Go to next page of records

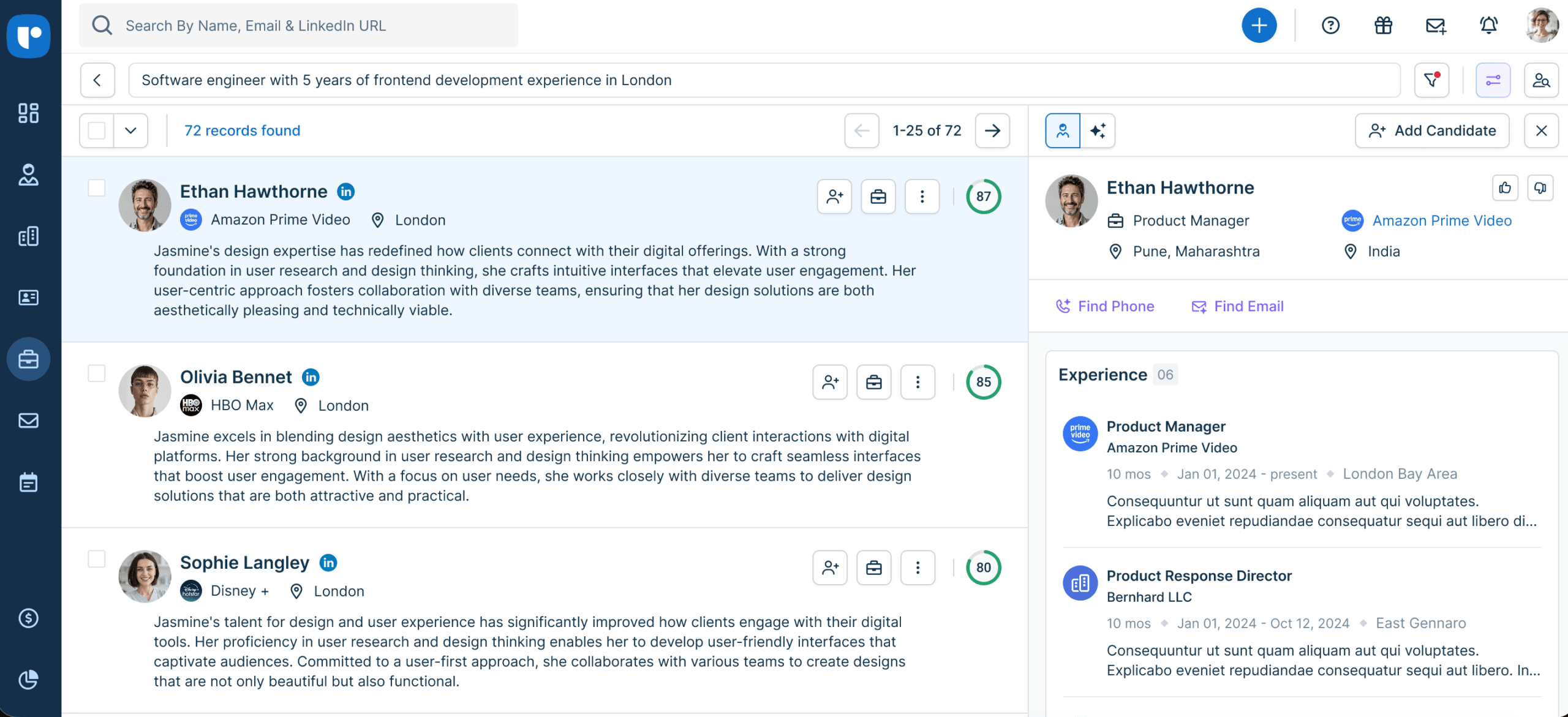[992, 130]
